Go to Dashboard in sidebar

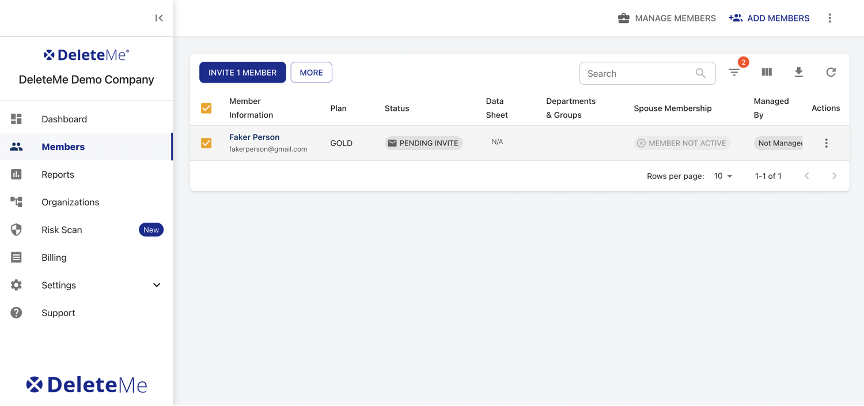(64, 119)
